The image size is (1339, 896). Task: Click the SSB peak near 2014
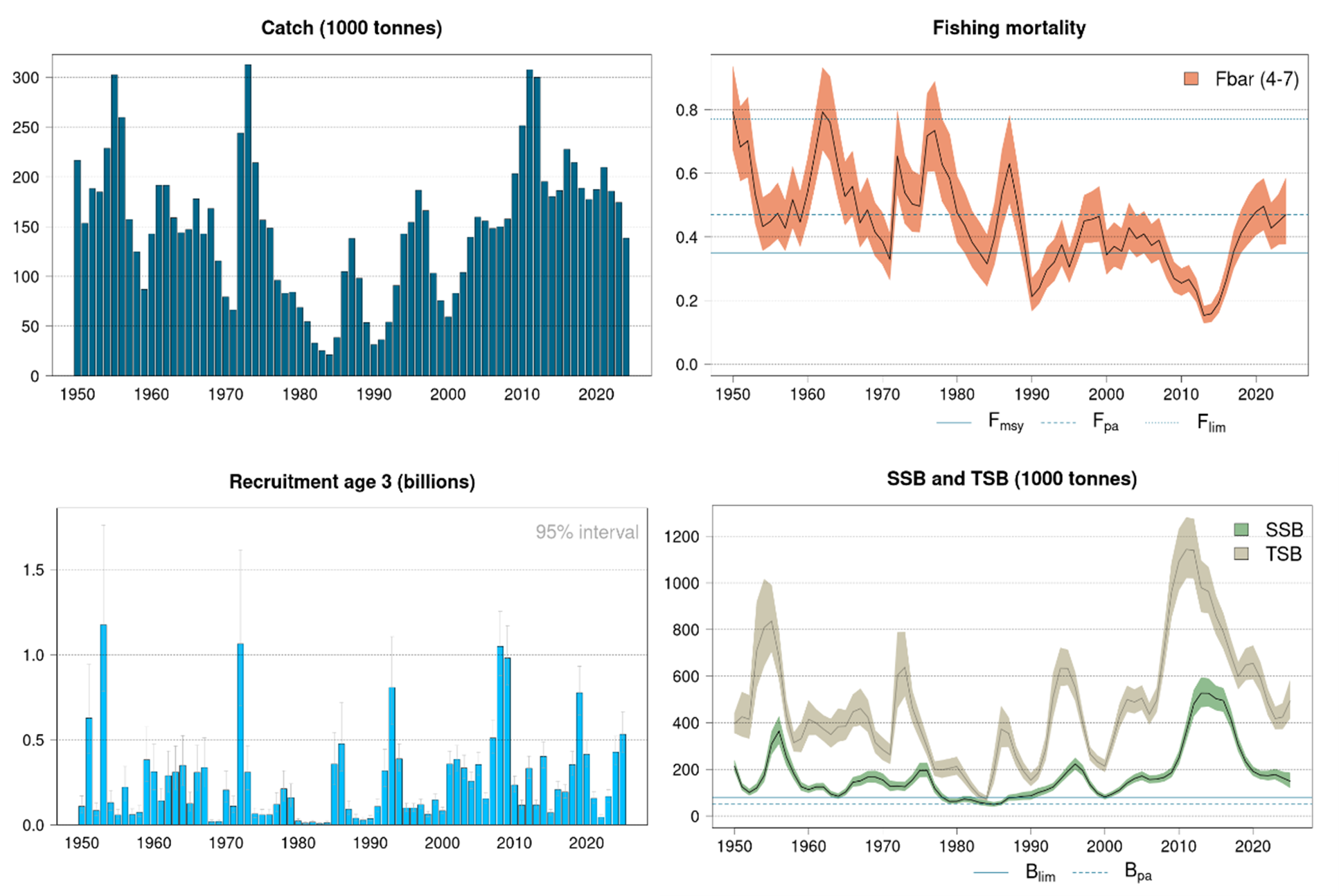coord(1204,692)
